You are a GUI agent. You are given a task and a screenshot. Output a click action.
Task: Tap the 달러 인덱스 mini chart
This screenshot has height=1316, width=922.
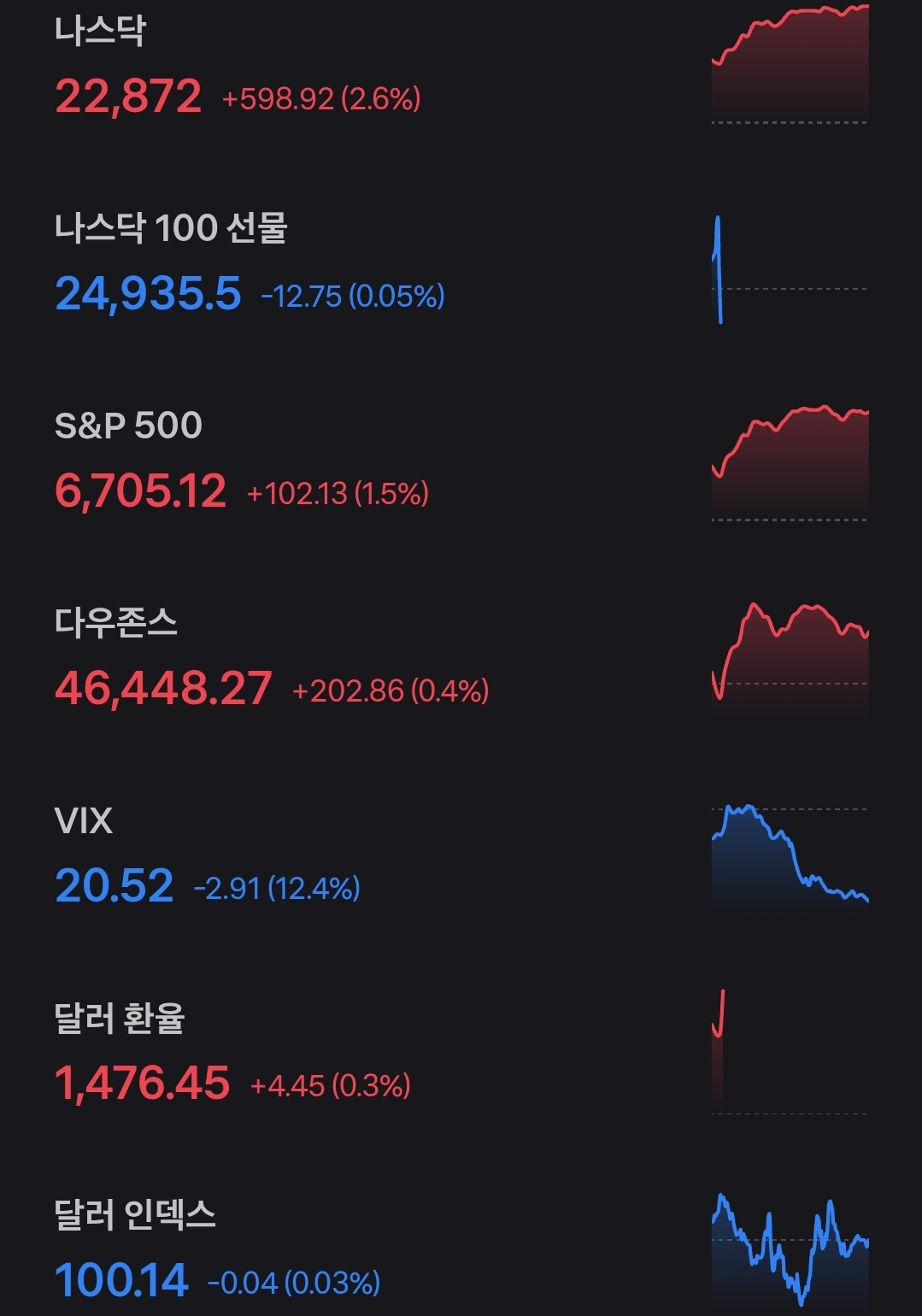pos(790,1249)
